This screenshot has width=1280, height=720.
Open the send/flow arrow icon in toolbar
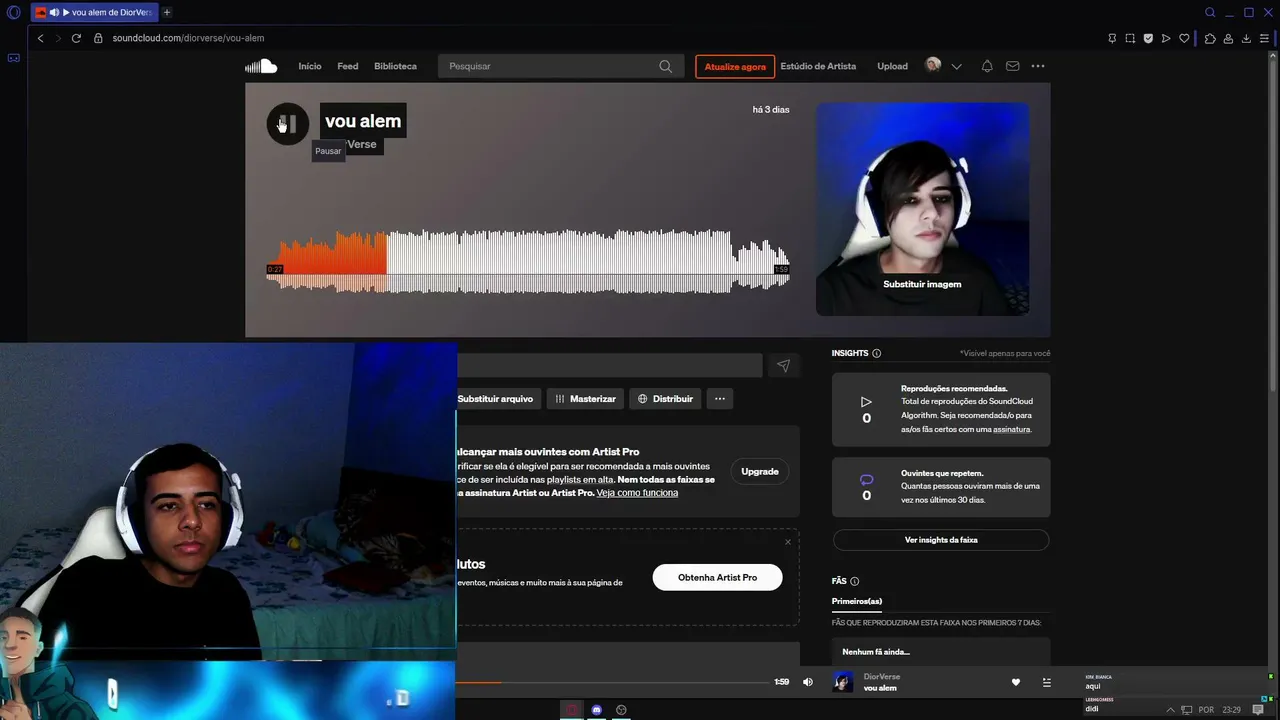[1166, 38]
